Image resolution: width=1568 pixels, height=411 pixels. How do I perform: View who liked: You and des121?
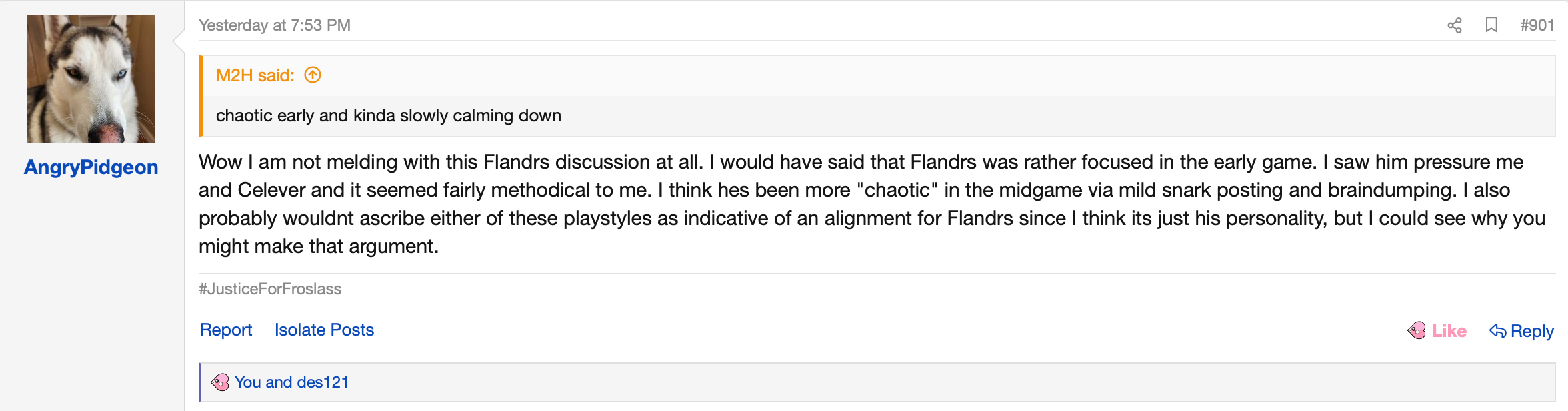tap(291, 382)
